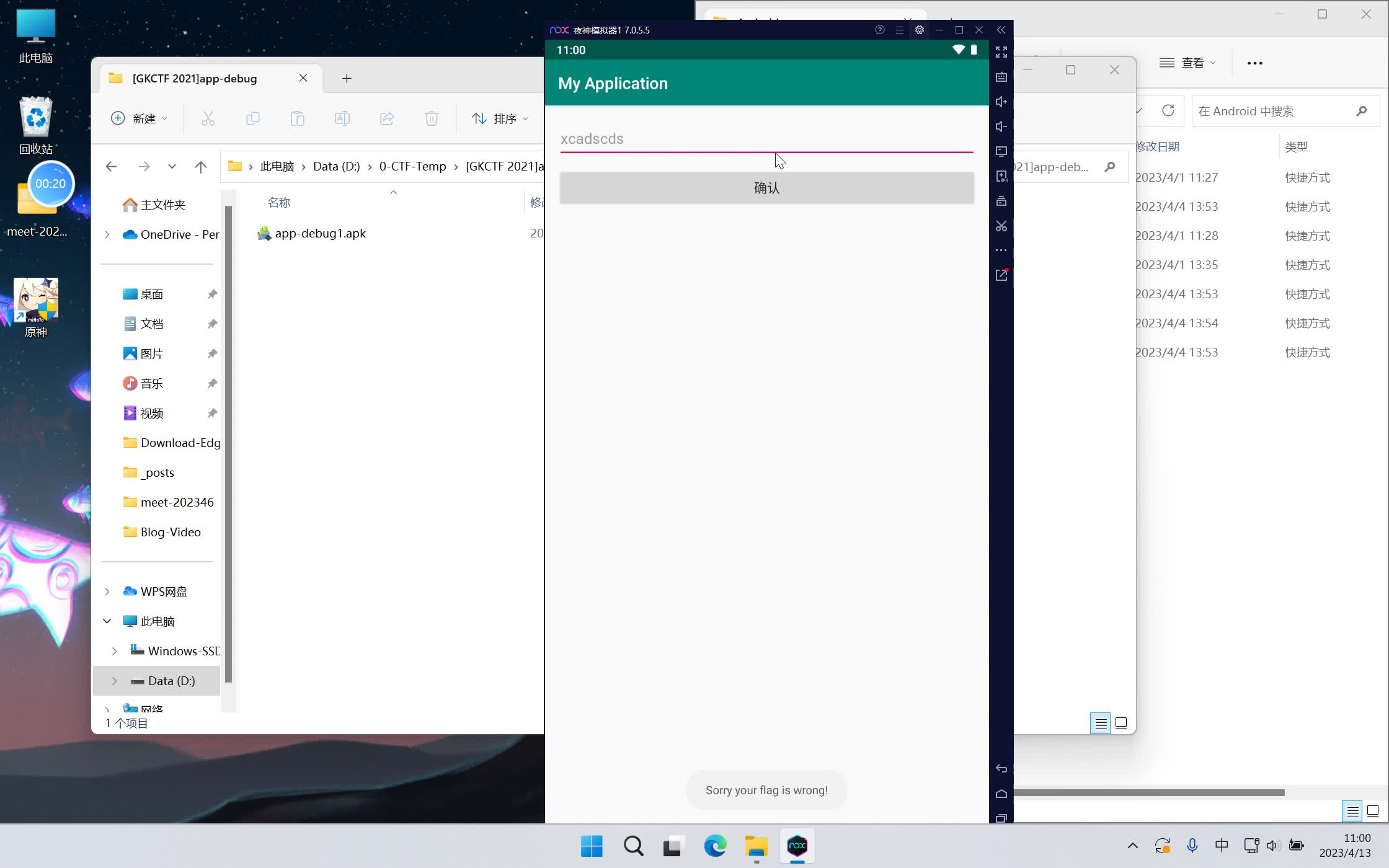
Task: Open more options ellipsis in Android window
Action: [x=1255, y=63]
